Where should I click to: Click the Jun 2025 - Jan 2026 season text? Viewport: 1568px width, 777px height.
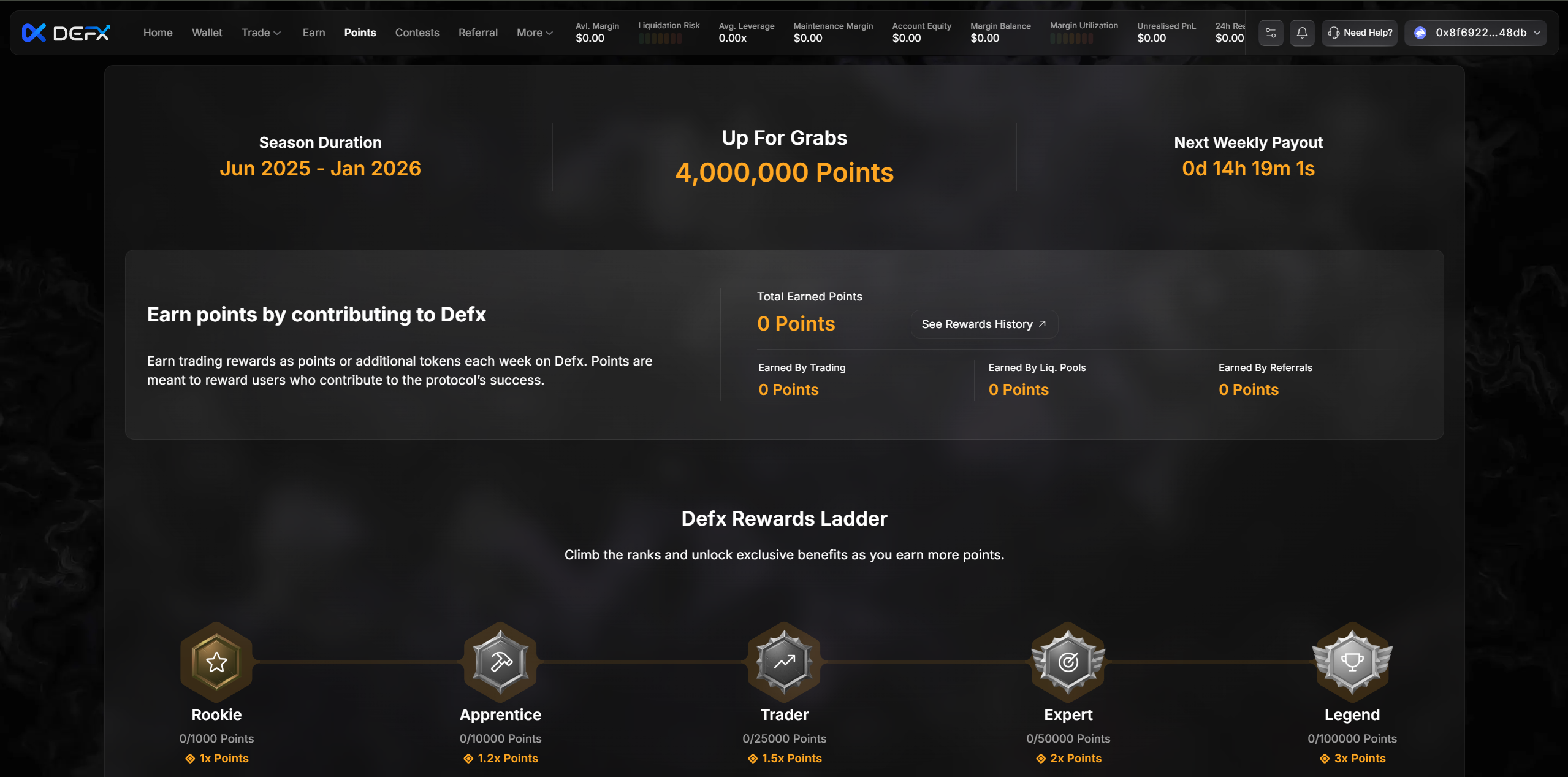pos(320,169)
